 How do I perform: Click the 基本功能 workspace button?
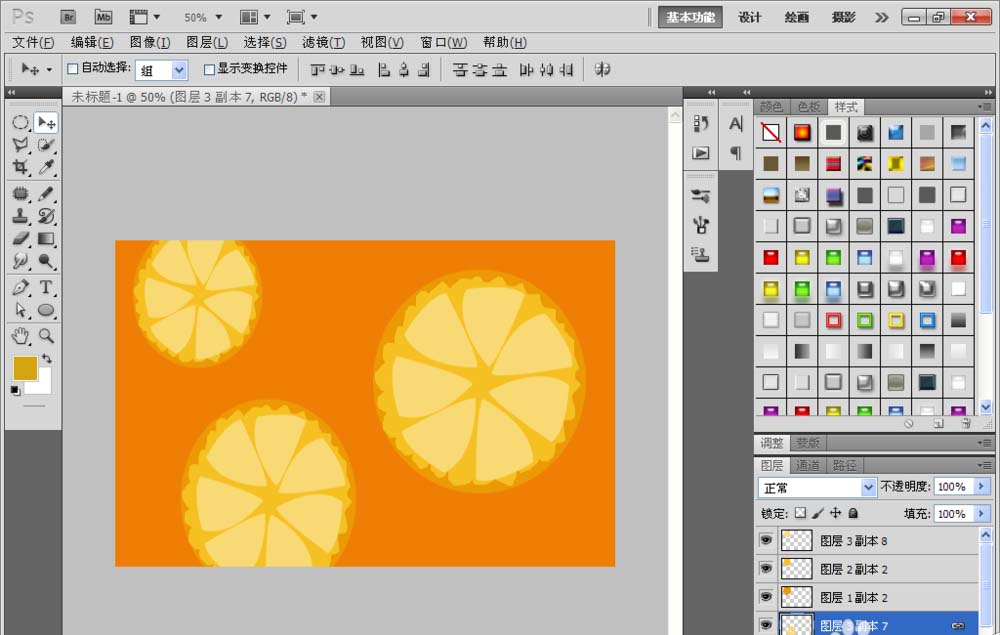pyautogui.click(x=690, y=17)
